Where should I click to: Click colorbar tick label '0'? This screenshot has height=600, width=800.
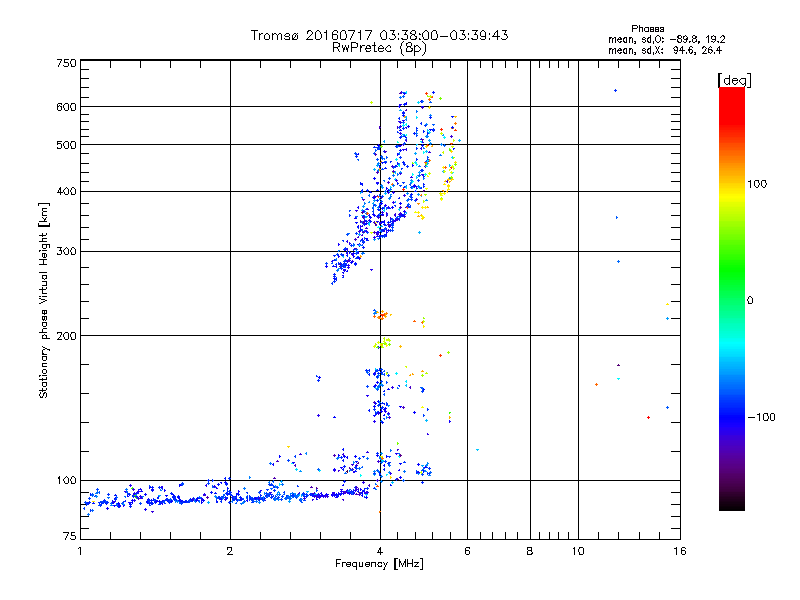pos(750,301)
